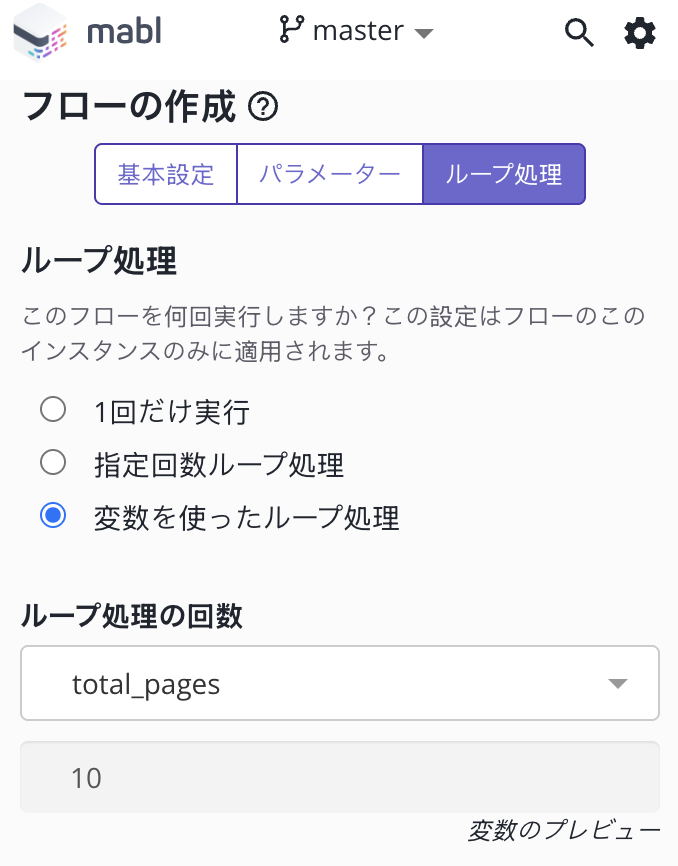Open the search magnifier icon

point(579,33)
